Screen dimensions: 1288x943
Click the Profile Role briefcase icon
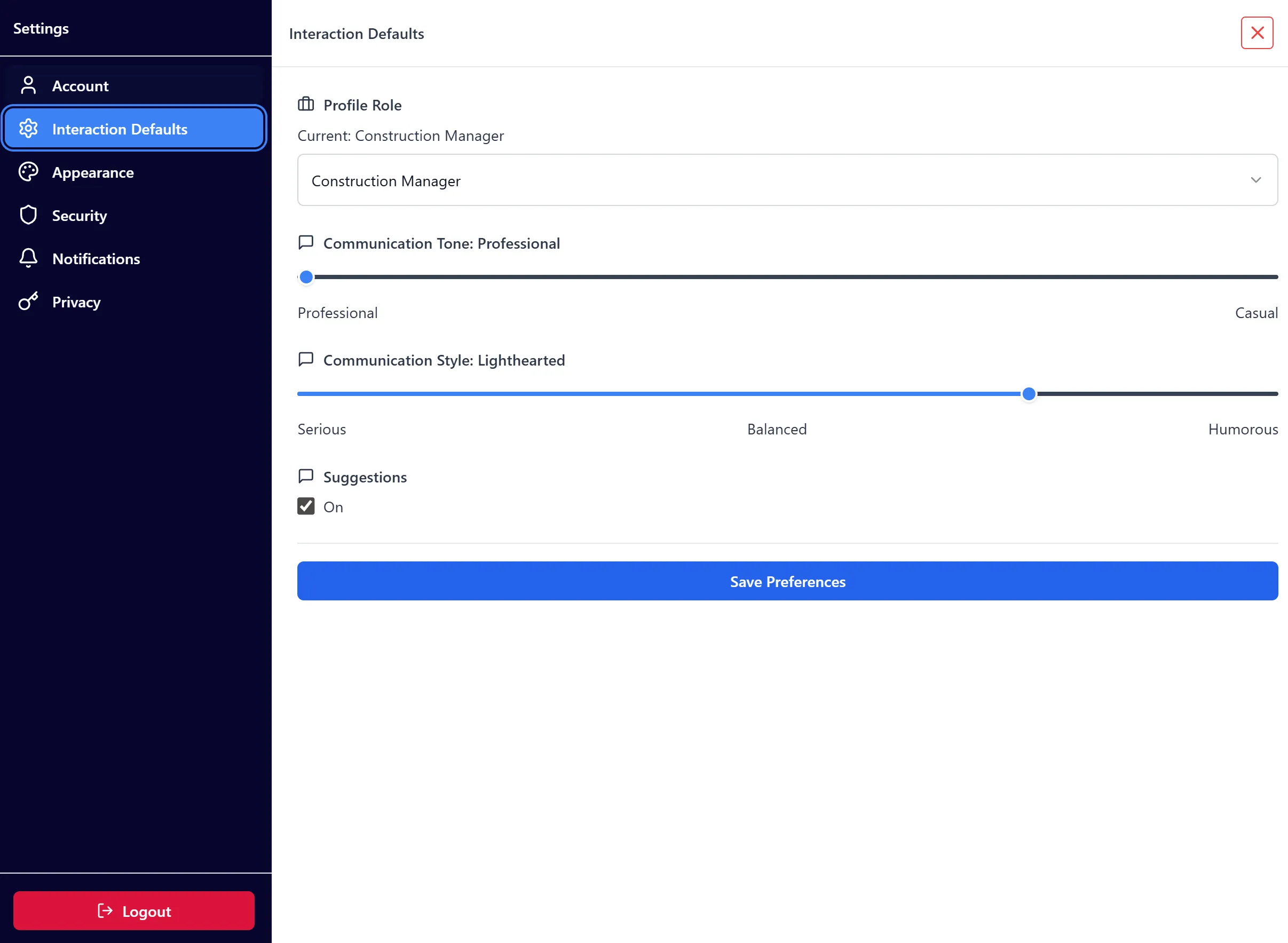305,104
